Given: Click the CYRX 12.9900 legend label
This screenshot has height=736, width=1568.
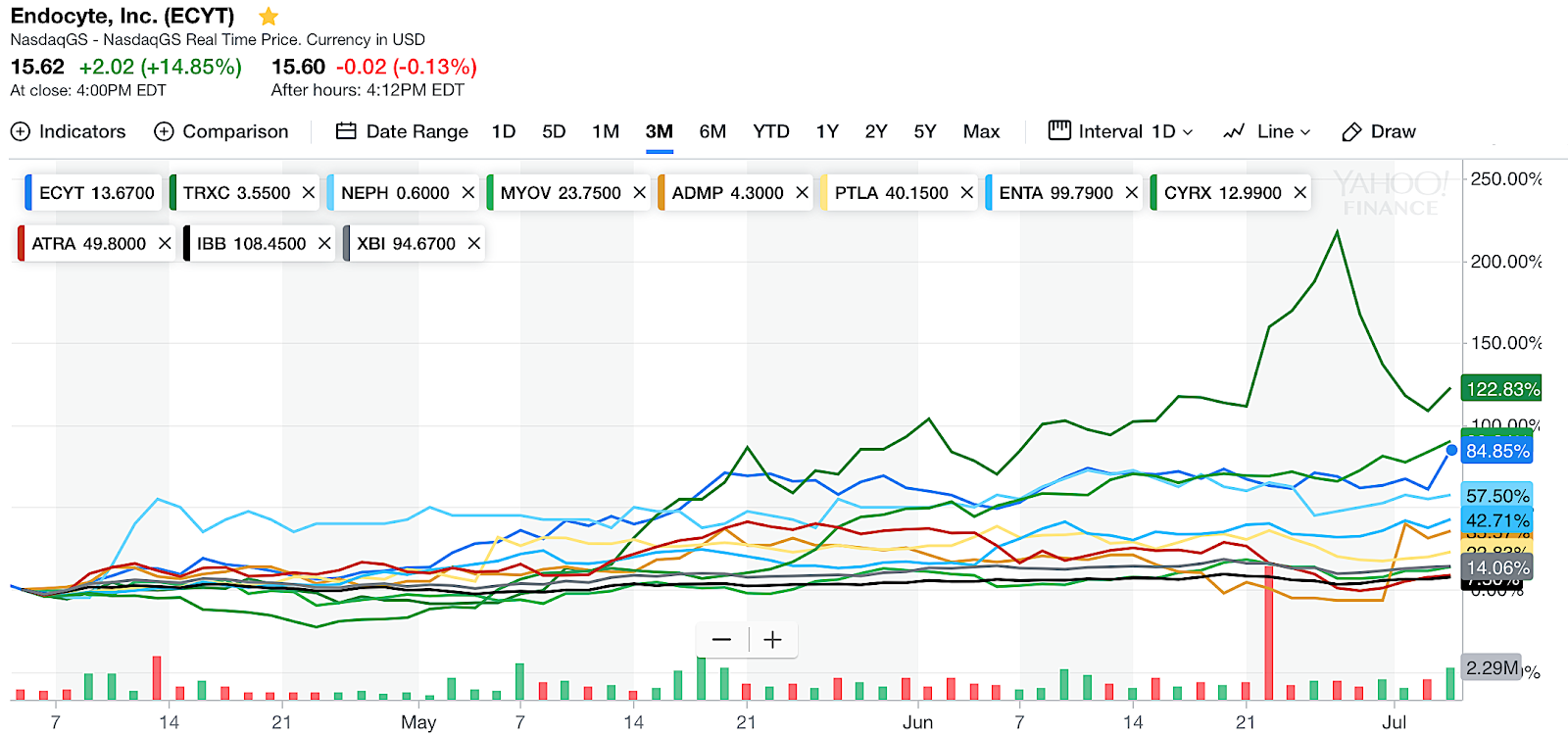Looking at the screenshot, I should pos(1223,193).
